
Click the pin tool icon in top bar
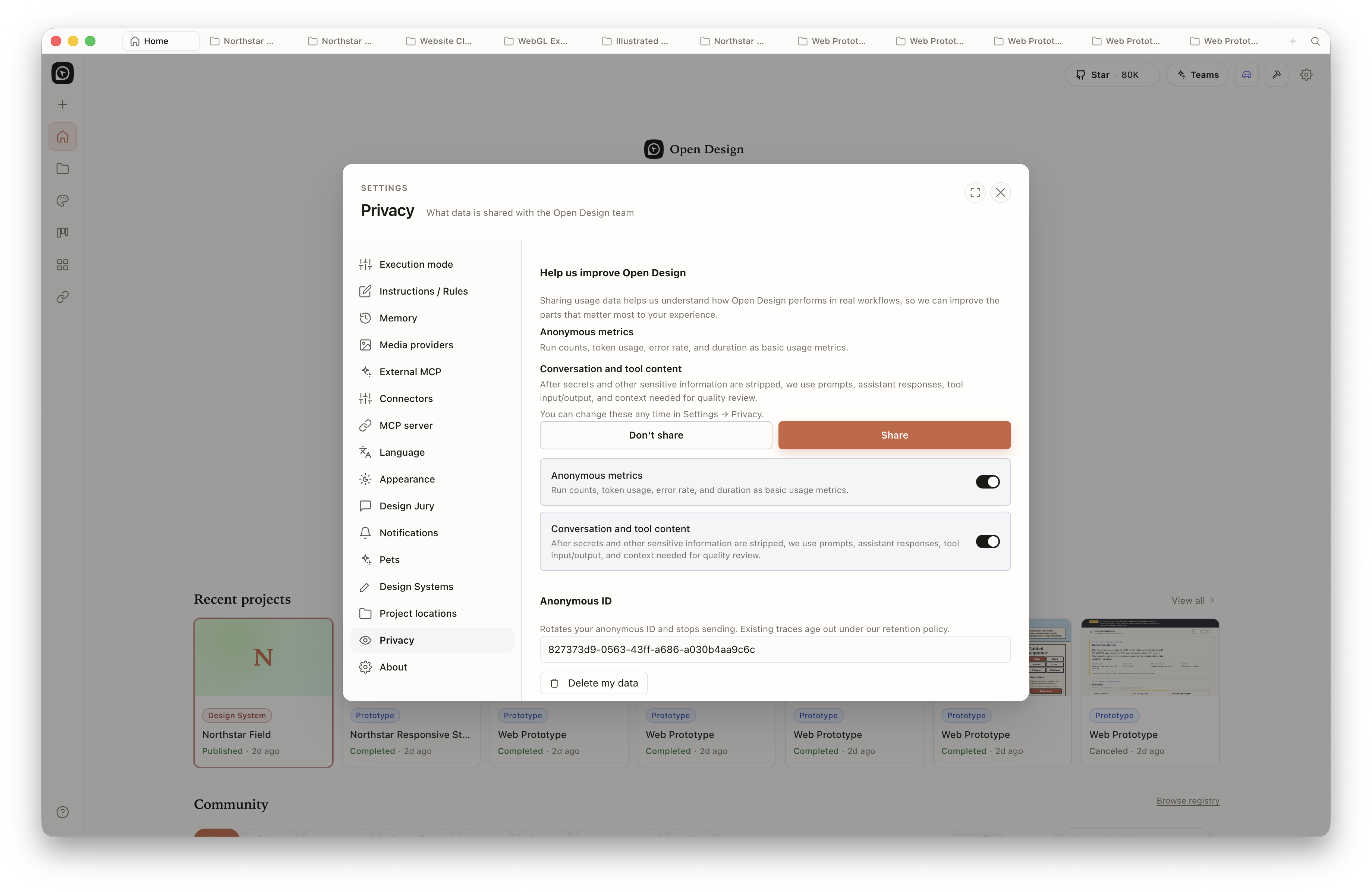[1276, 74]
